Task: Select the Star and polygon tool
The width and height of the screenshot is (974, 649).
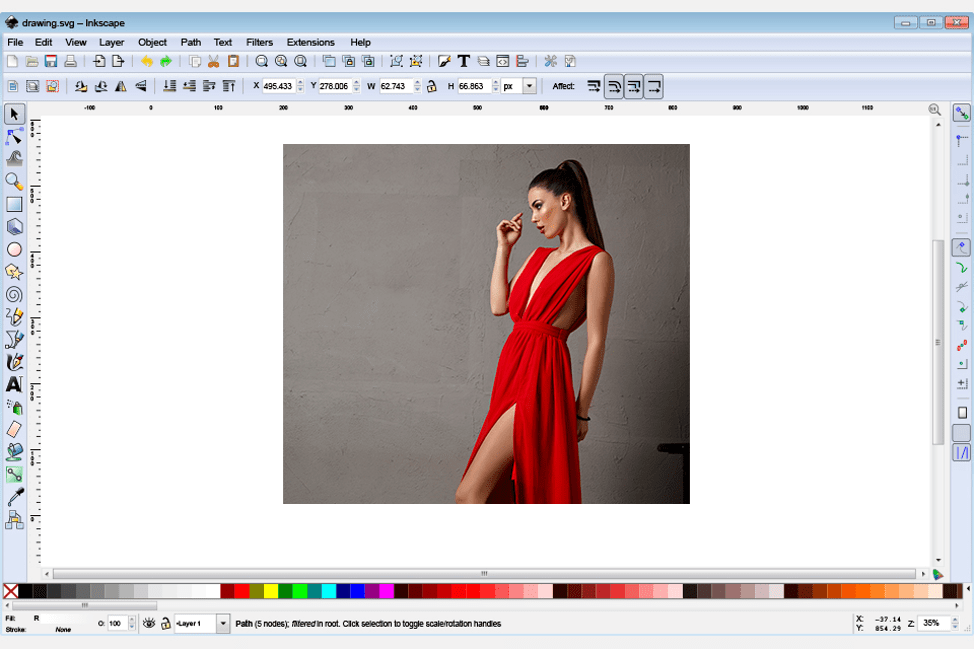Action: click(14, 271)
